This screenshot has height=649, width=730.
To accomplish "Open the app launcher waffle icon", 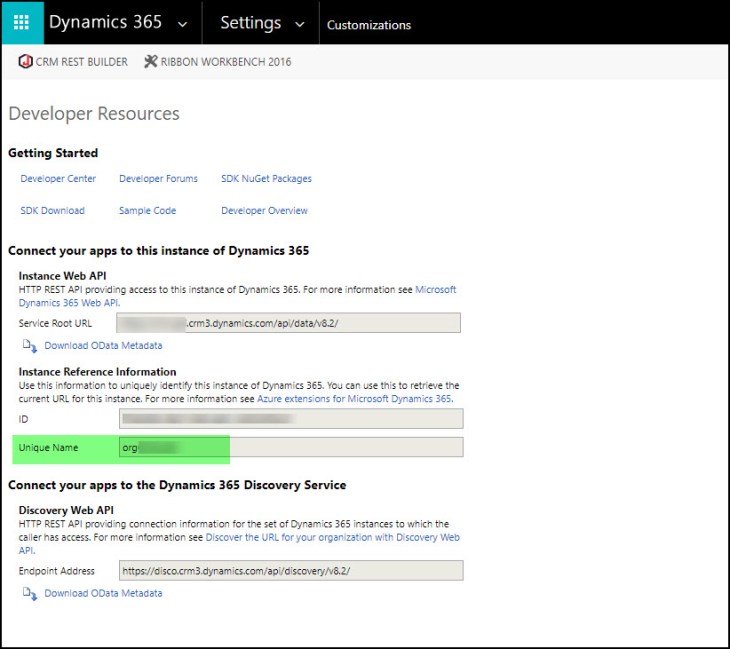I will pyautogui.click(x=22, y=23).
